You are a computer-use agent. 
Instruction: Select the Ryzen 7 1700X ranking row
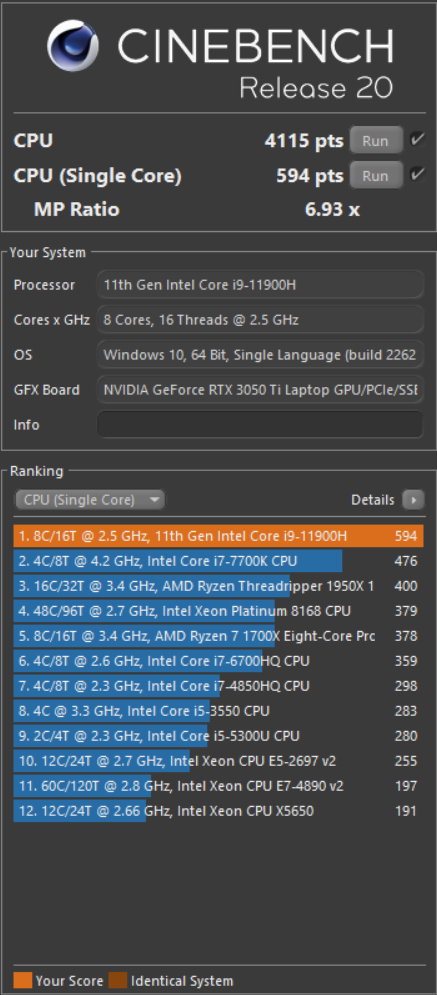point(218,636)
